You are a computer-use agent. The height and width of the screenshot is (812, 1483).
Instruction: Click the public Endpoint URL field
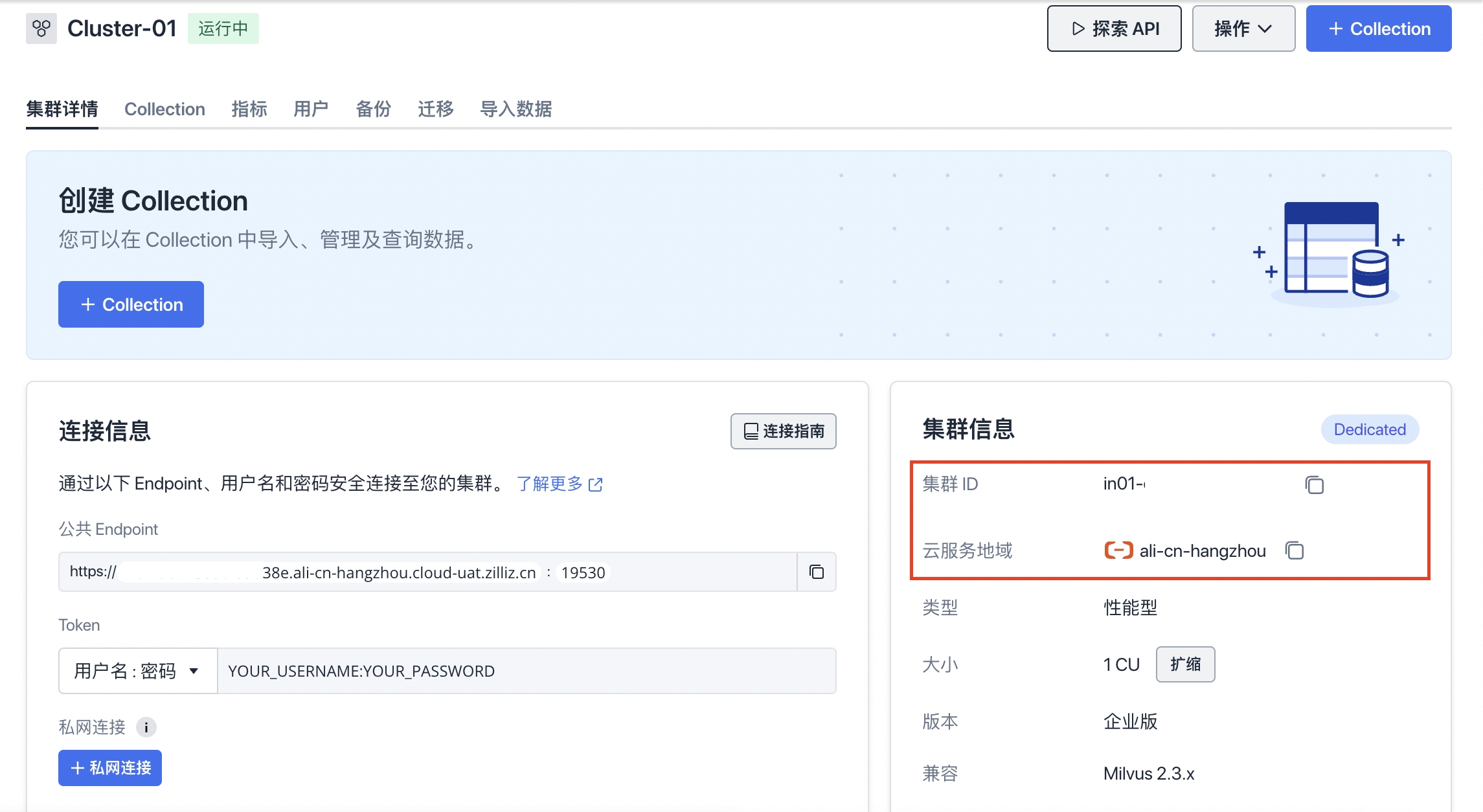coord(427,572)
